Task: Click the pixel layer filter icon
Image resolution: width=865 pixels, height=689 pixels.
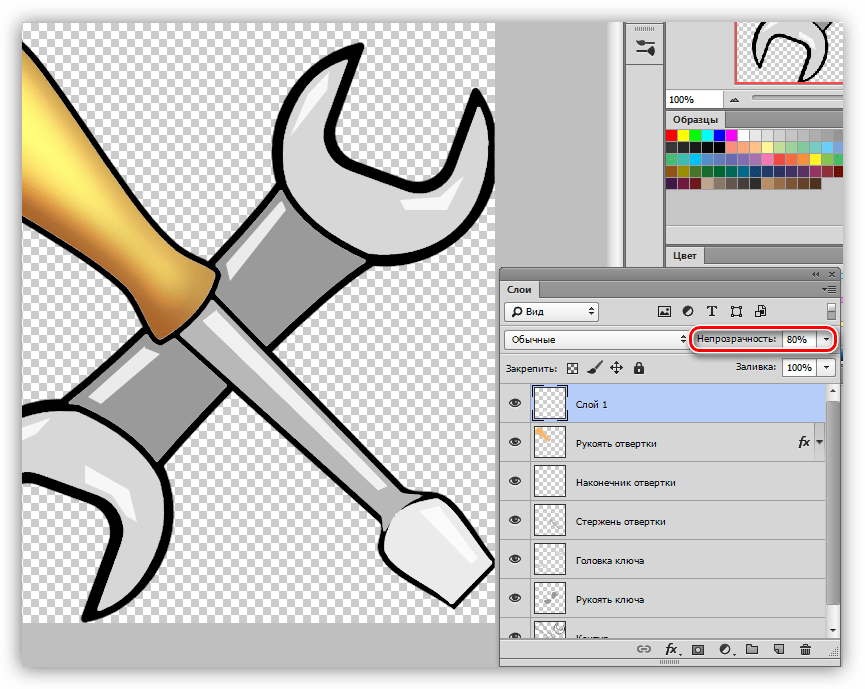Action: tap(664, 312)
